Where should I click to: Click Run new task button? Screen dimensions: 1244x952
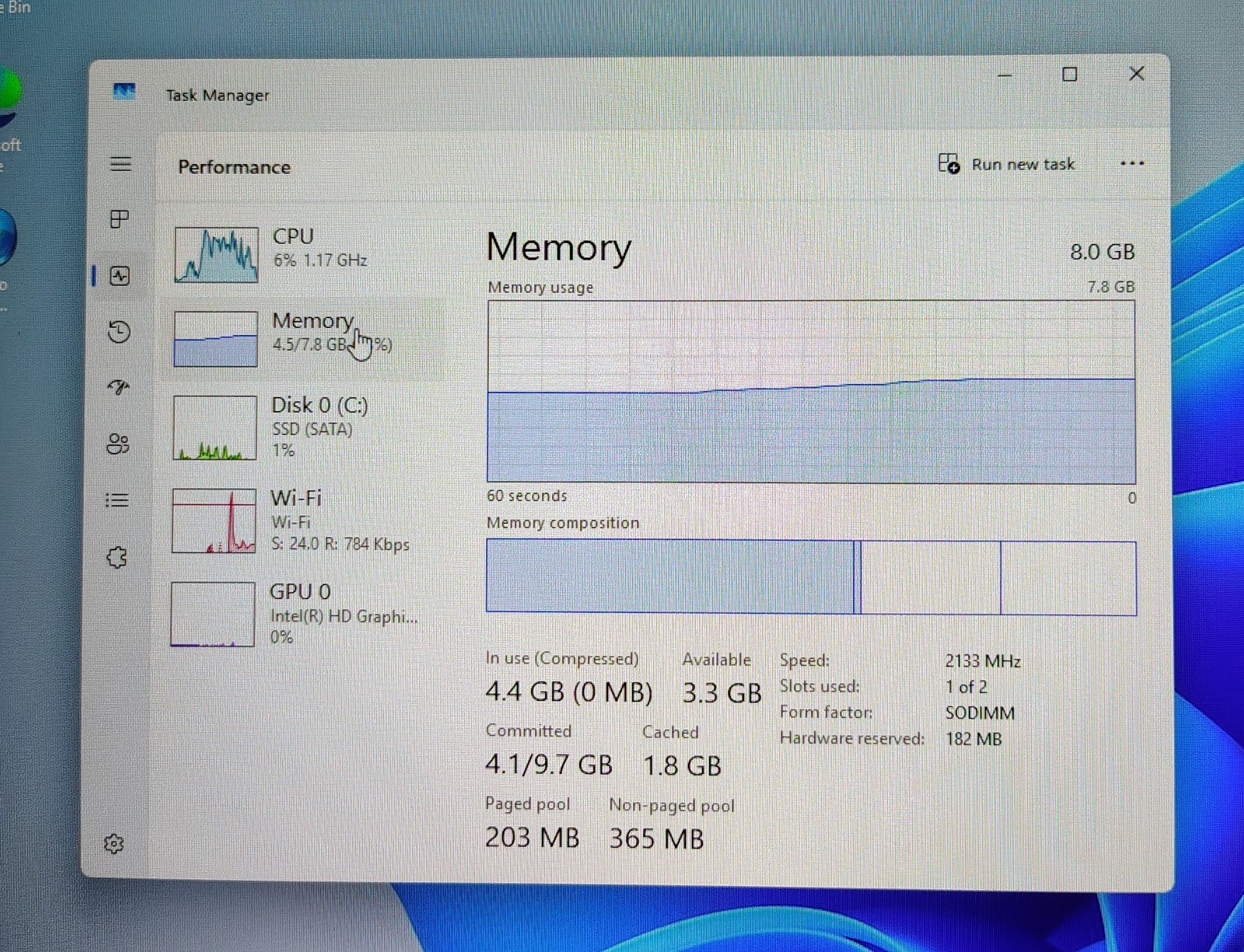1006,164
